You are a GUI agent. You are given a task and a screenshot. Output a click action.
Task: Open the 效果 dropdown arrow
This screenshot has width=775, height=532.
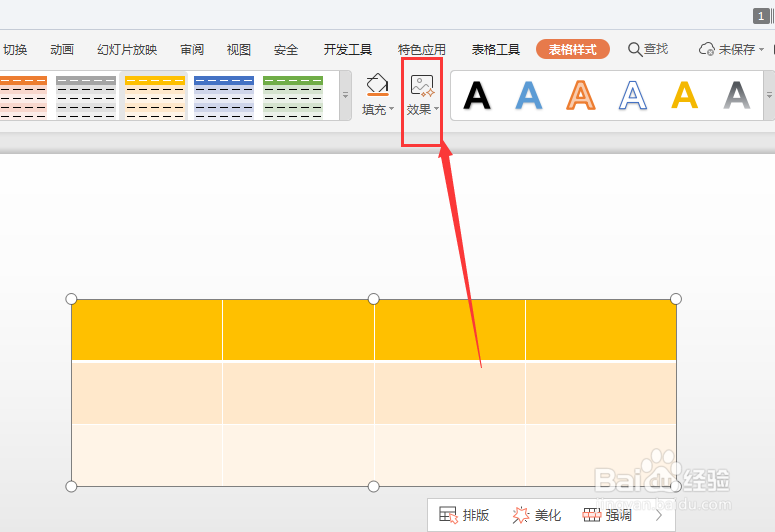(x=436, y=109)
